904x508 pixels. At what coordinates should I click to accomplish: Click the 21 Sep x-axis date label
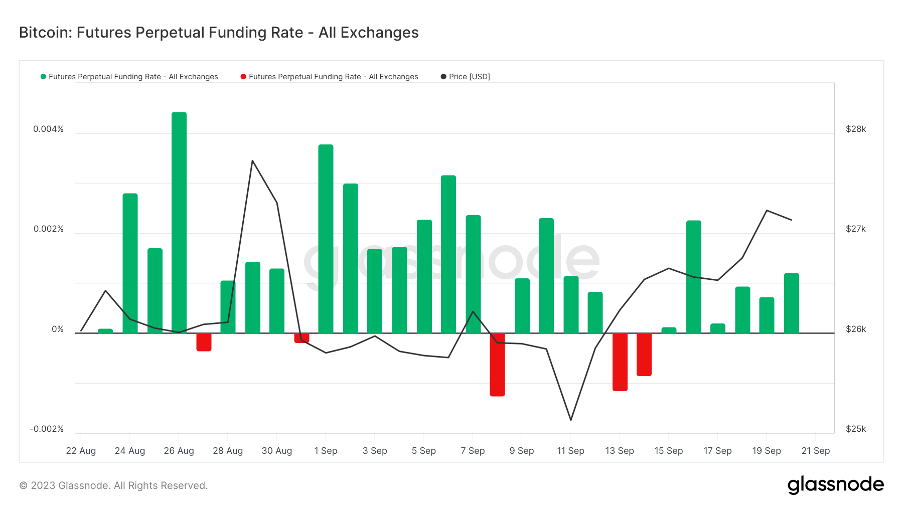pos(816,451)
